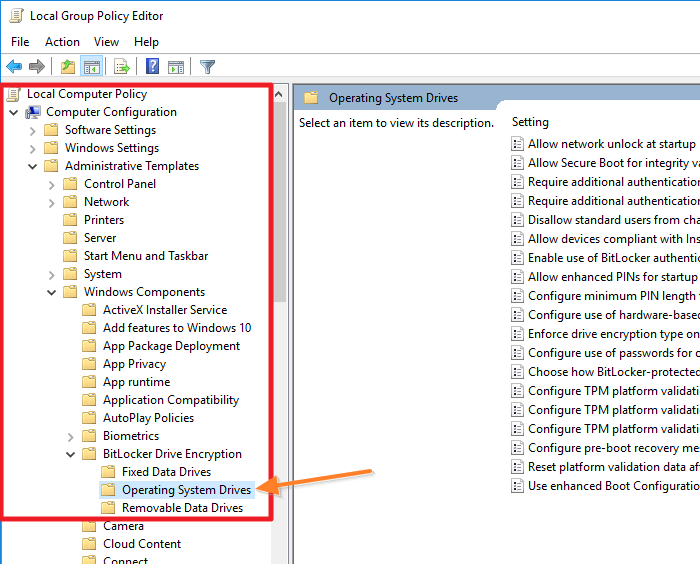Screen dimensions: 700x564
Task: Go up one level with the folder-arrow icon
Action: [x=68, y=67]
